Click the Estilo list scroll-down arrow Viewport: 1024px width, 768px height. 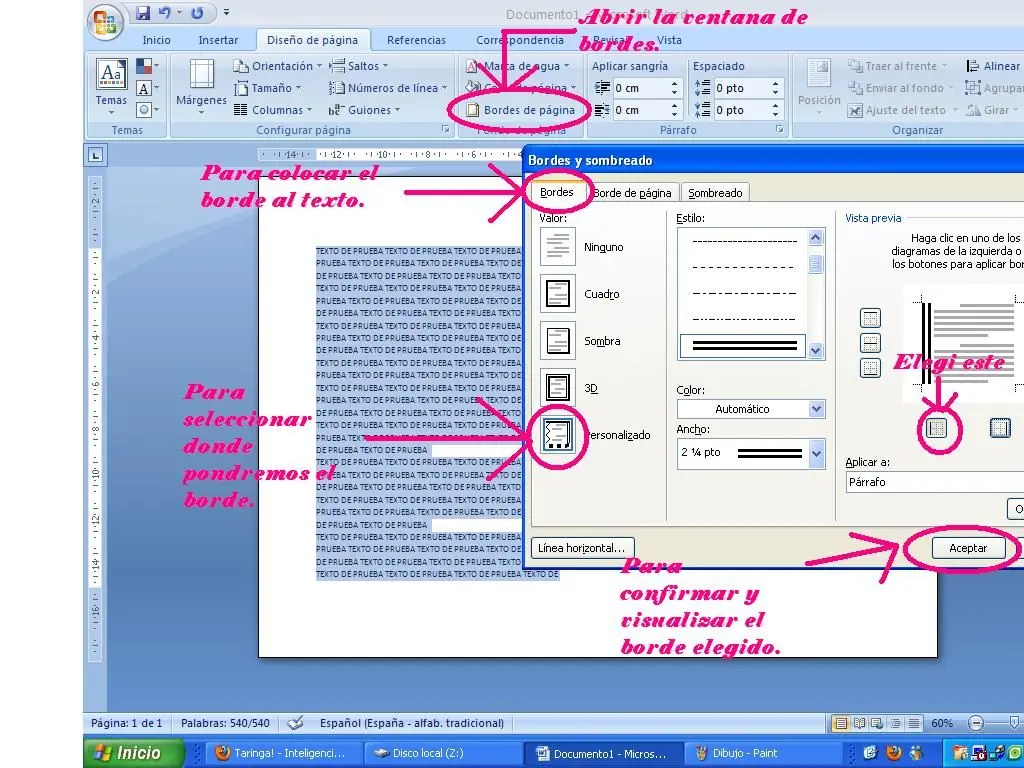click(816, 351)
